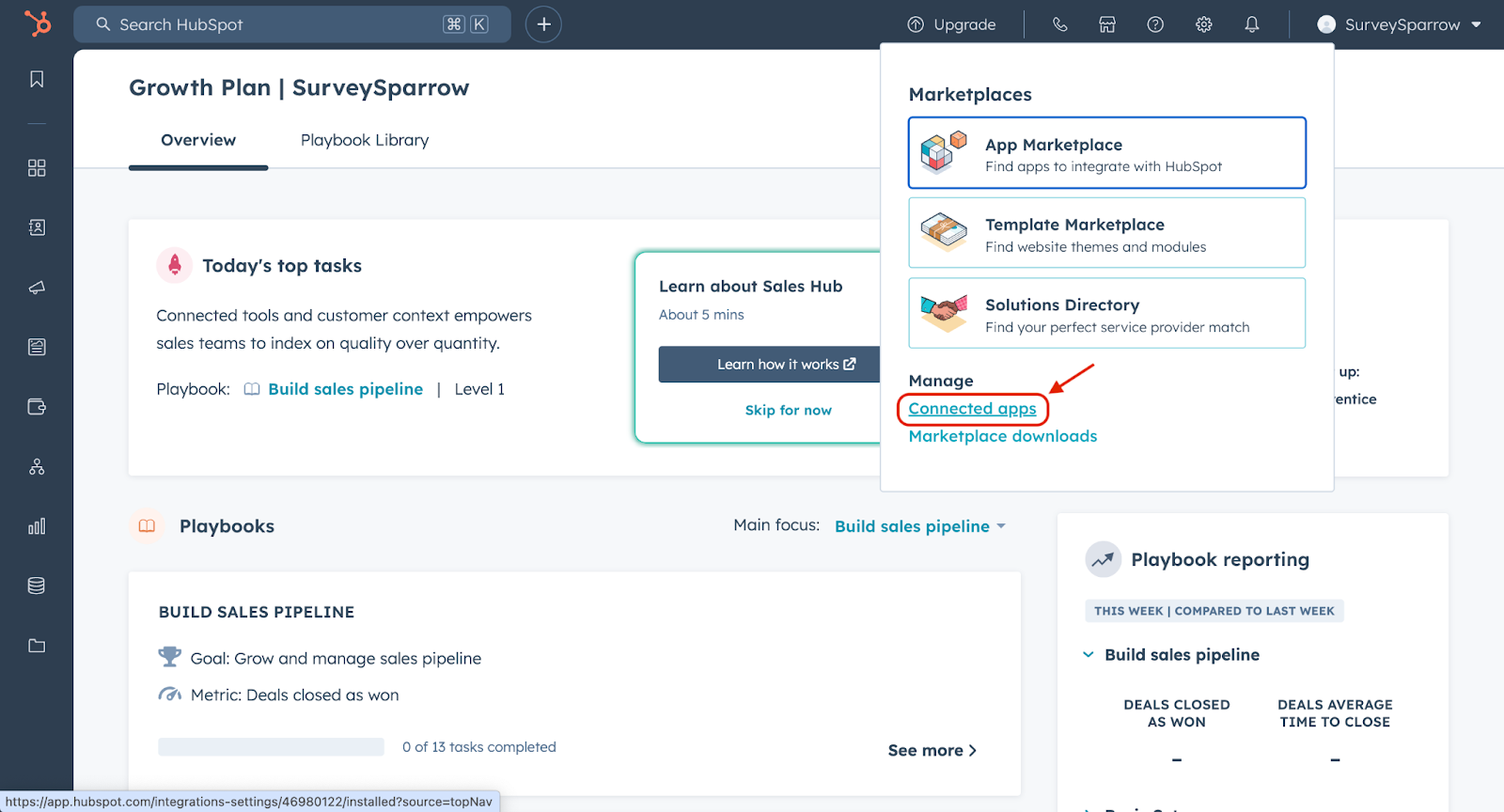Open the help question mark icon
1504x812 pixels.
pyautogui.click(x=1155, y=24)
